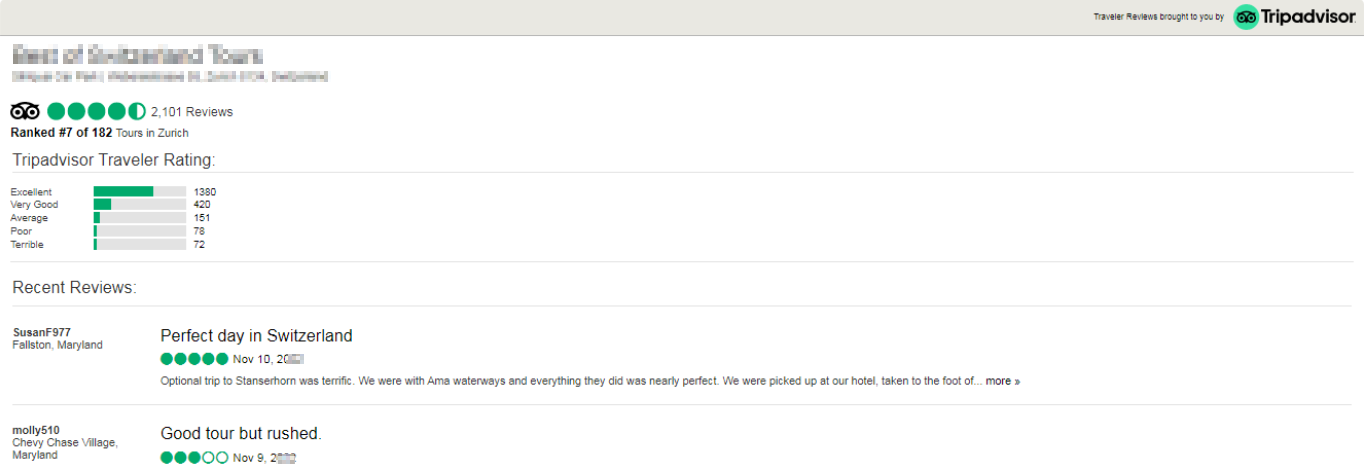The width and height of the screenshot is (1364, 470).
Task: Click the Average rating bar
Action: 139,218
